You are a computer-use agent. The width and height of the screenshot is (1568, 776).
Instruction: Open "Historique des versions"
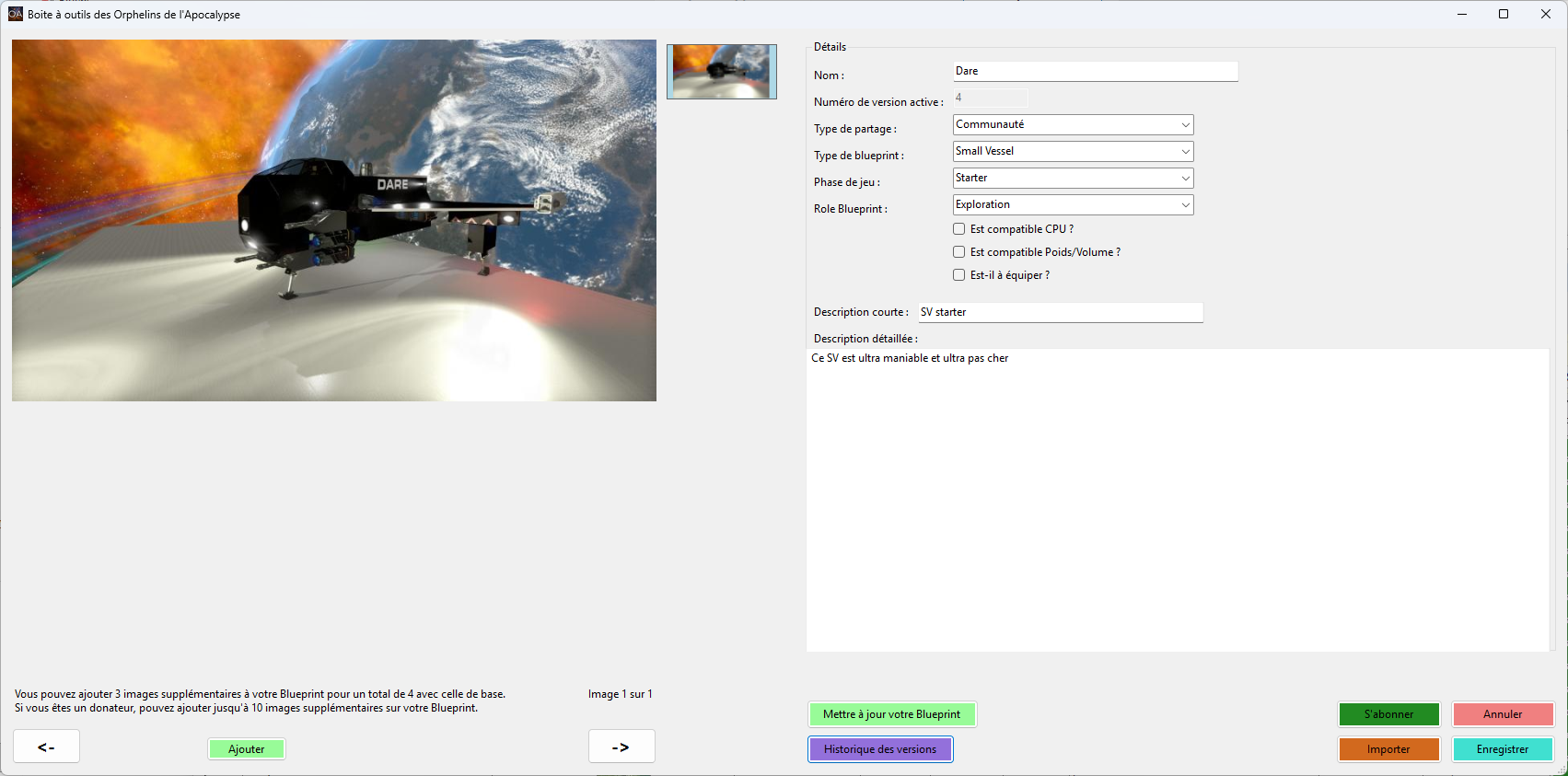(880, 749)
